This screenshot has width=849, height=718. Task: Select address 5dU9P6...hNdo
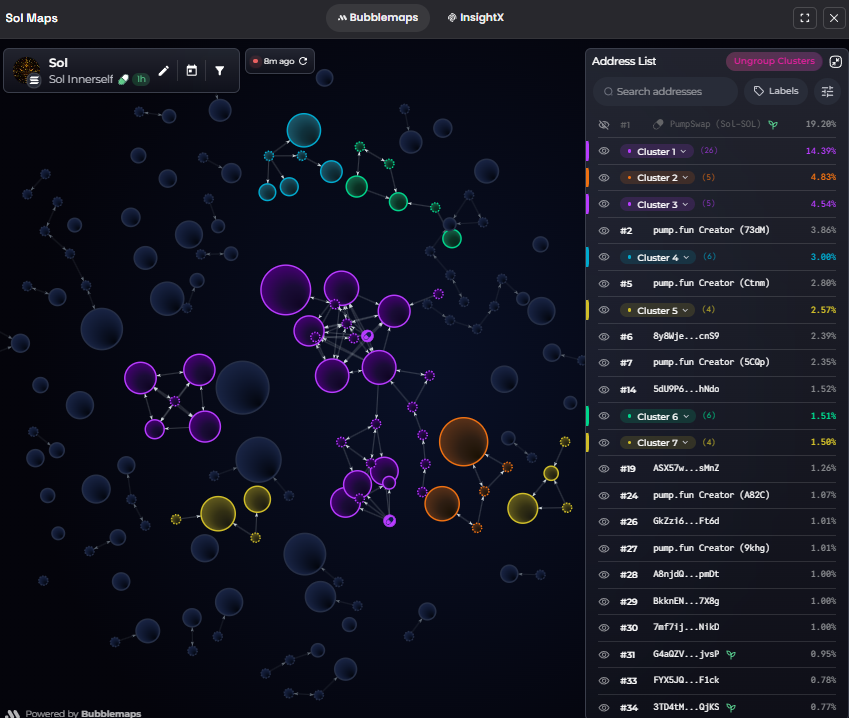(x=686, y=389)
